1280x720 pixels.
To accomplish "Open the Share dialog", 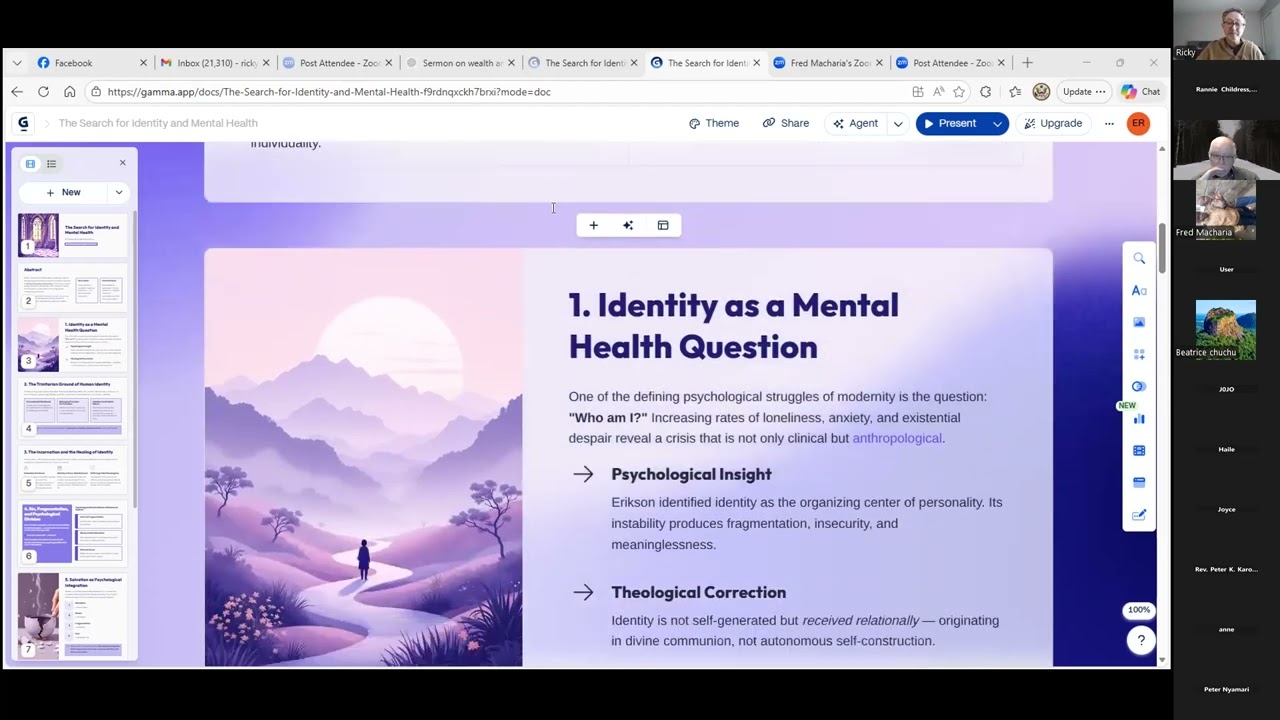I will [786, 124].
